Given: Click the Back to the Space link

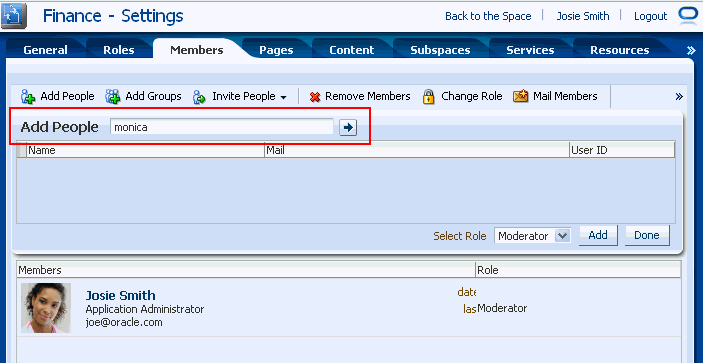Looking at the screenshot, I should click(488, 16).
